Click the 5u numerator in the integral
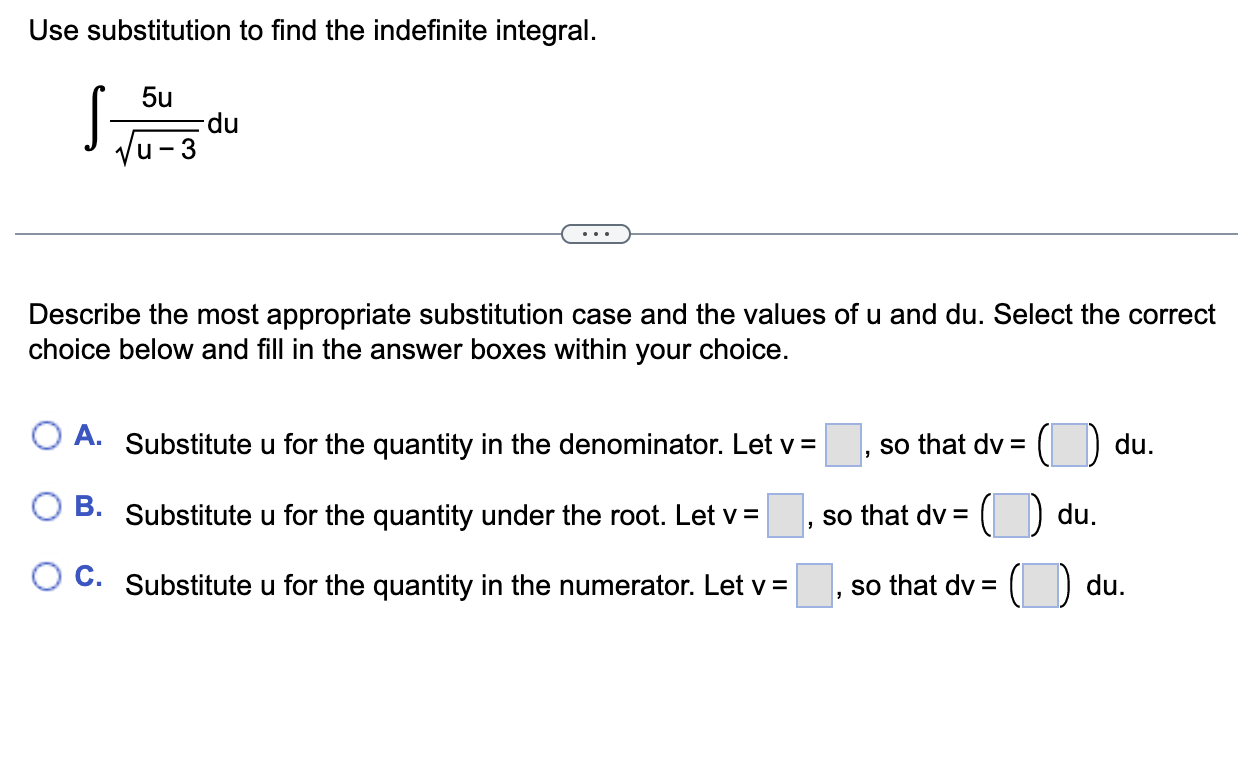 (x=157, y=98)
